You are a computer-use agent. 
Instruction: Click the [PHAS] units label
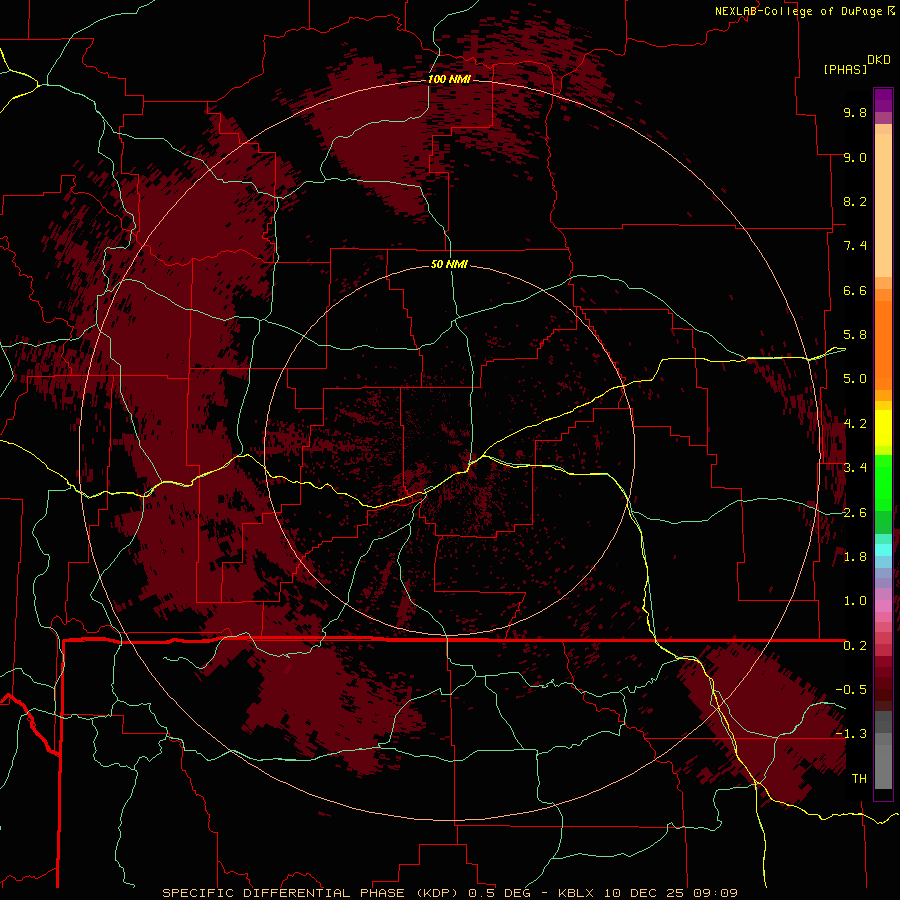[x=845, y=69]
